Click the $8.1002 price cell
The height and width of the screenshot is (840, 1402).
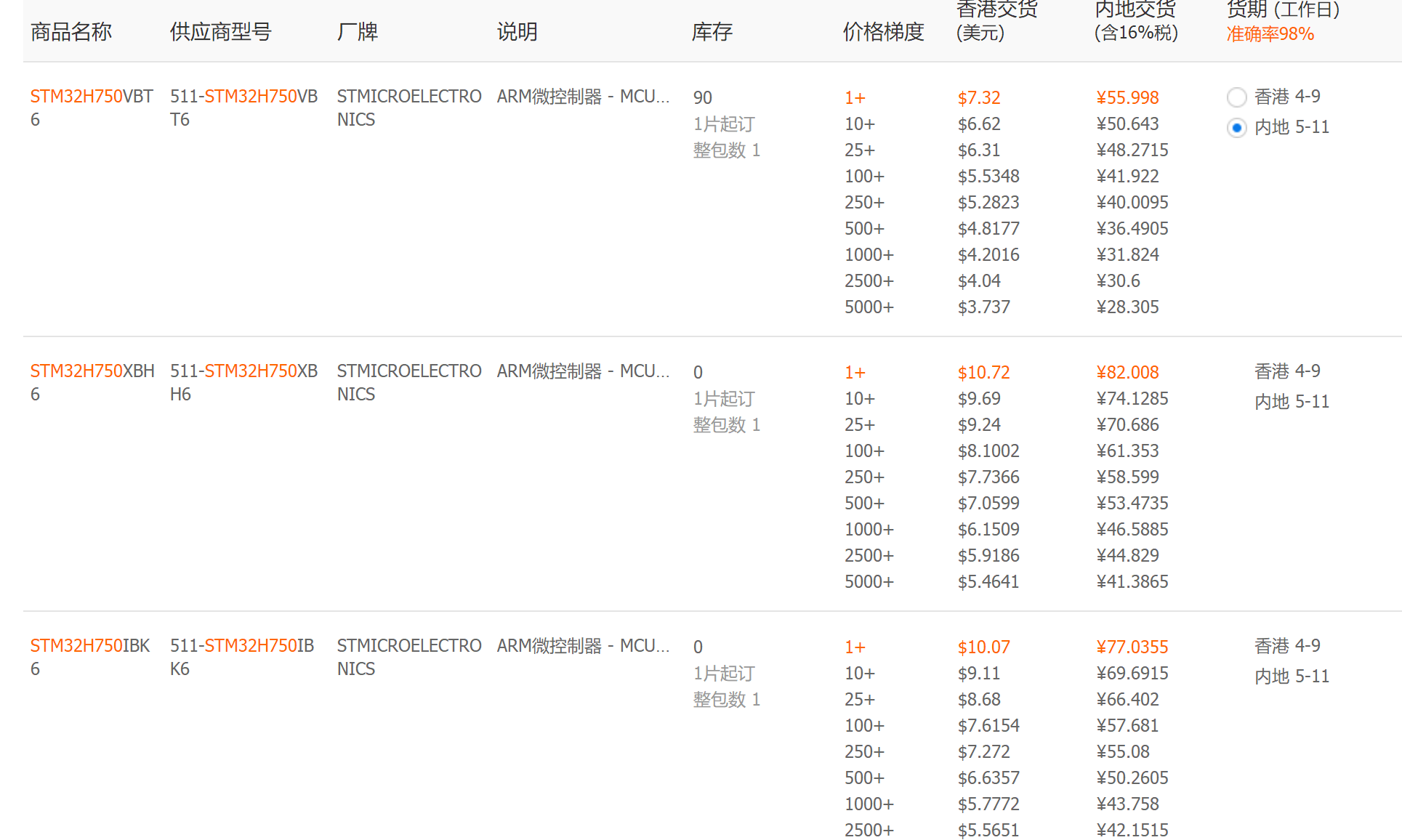[x=988, y=451]
